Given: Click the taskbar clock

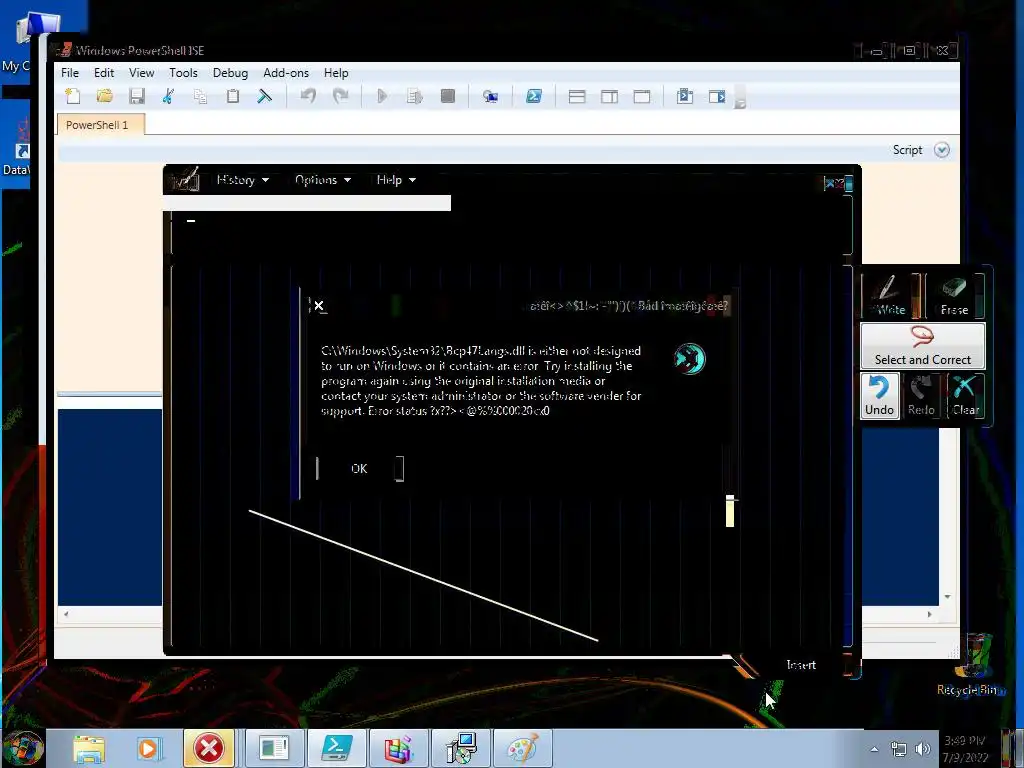Looking at the screenshot, I should (967, 749).
